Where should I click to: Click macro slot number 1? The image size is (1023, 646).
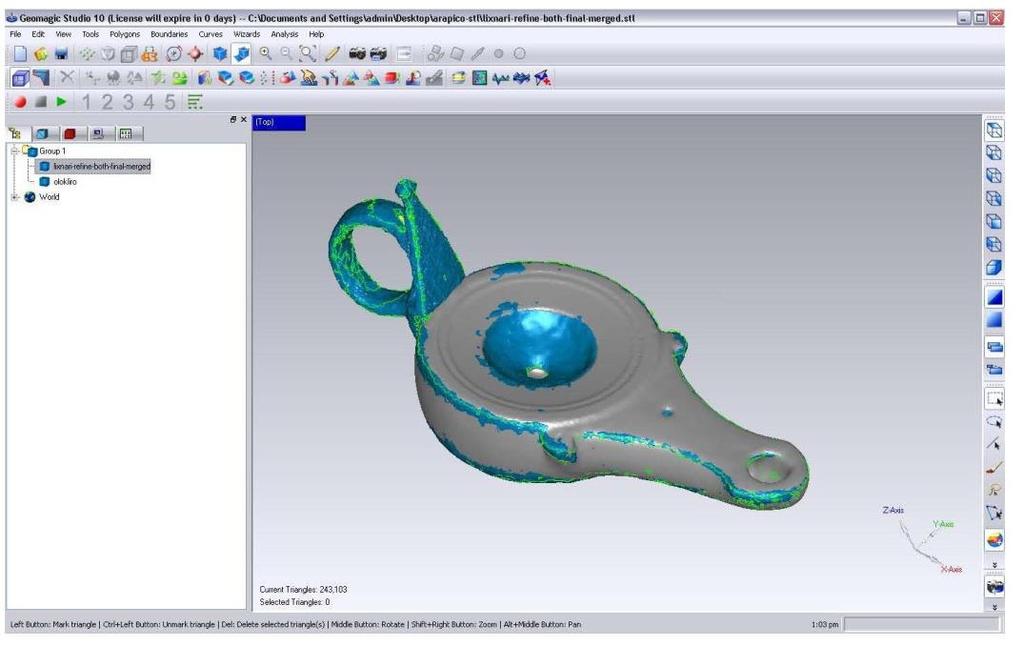coord(86,102)
